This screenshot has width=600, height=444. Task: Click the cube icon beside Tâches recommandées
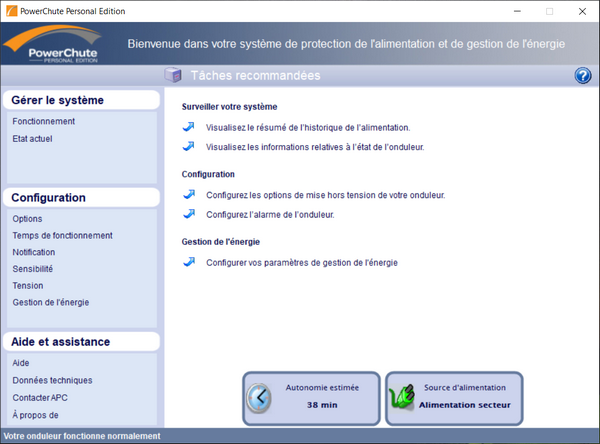(173, 75)
